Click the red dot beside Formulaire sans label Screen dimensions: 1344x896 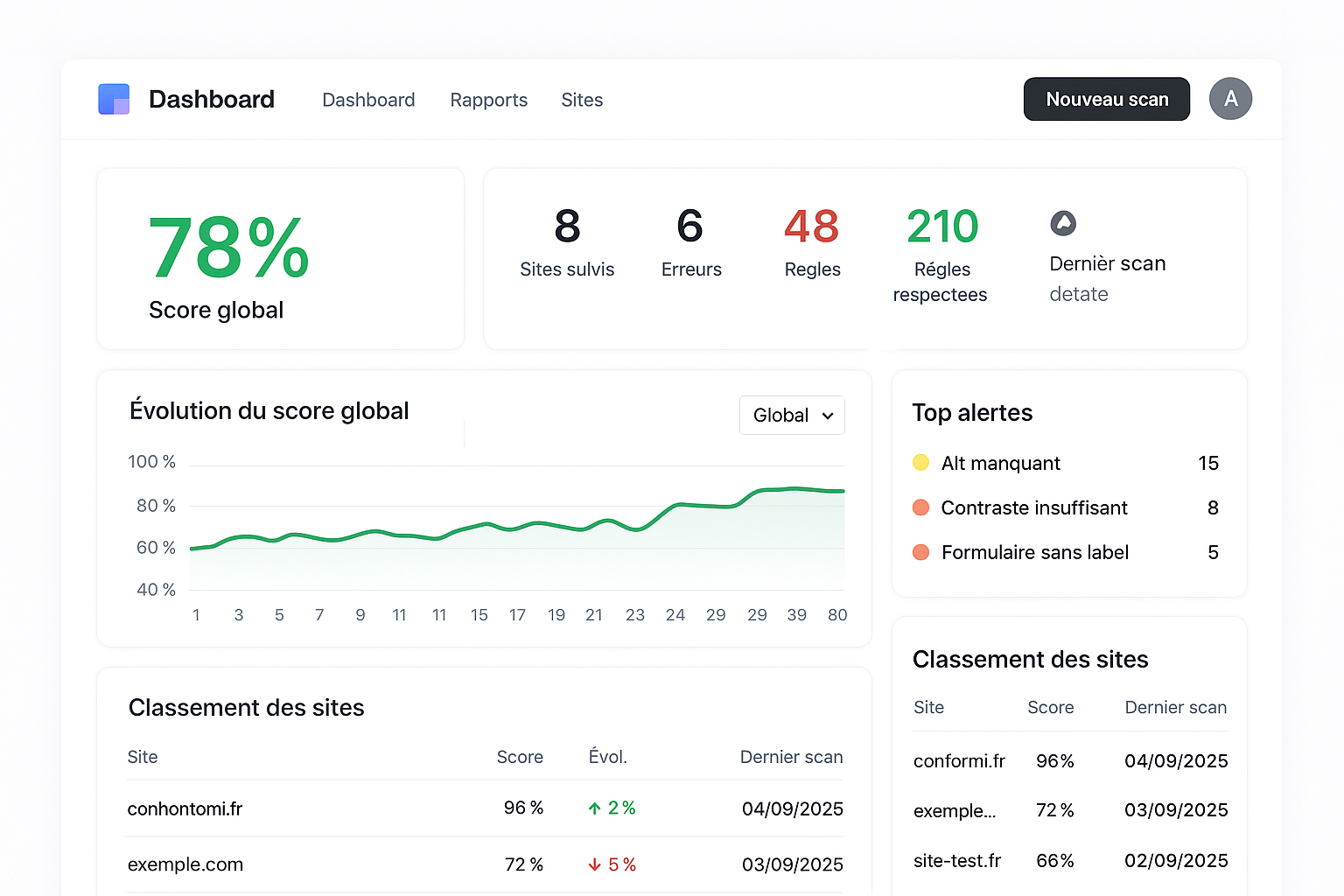pos(920,552)
